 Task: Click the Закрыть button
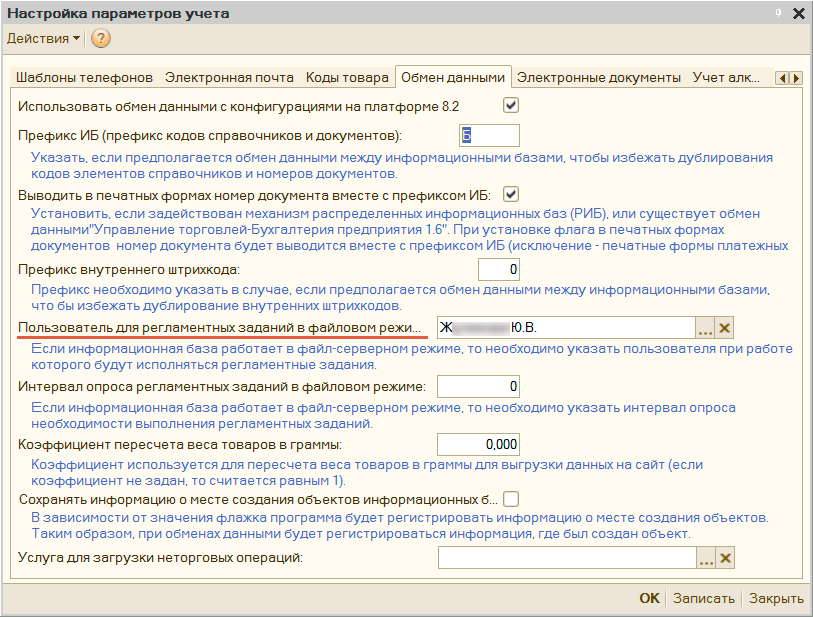click(776, 598)
